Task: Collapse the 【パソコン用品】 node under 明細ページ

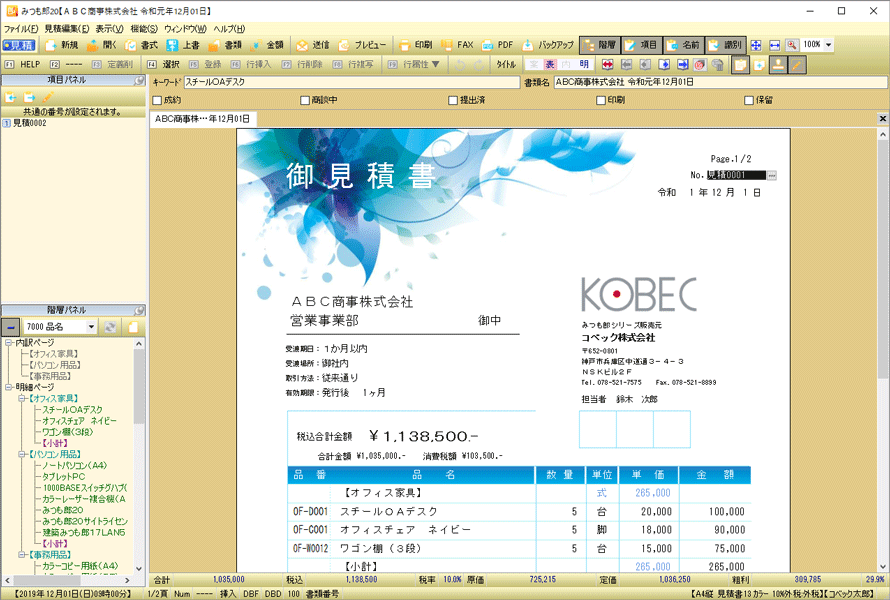Action: click(23, 454)
